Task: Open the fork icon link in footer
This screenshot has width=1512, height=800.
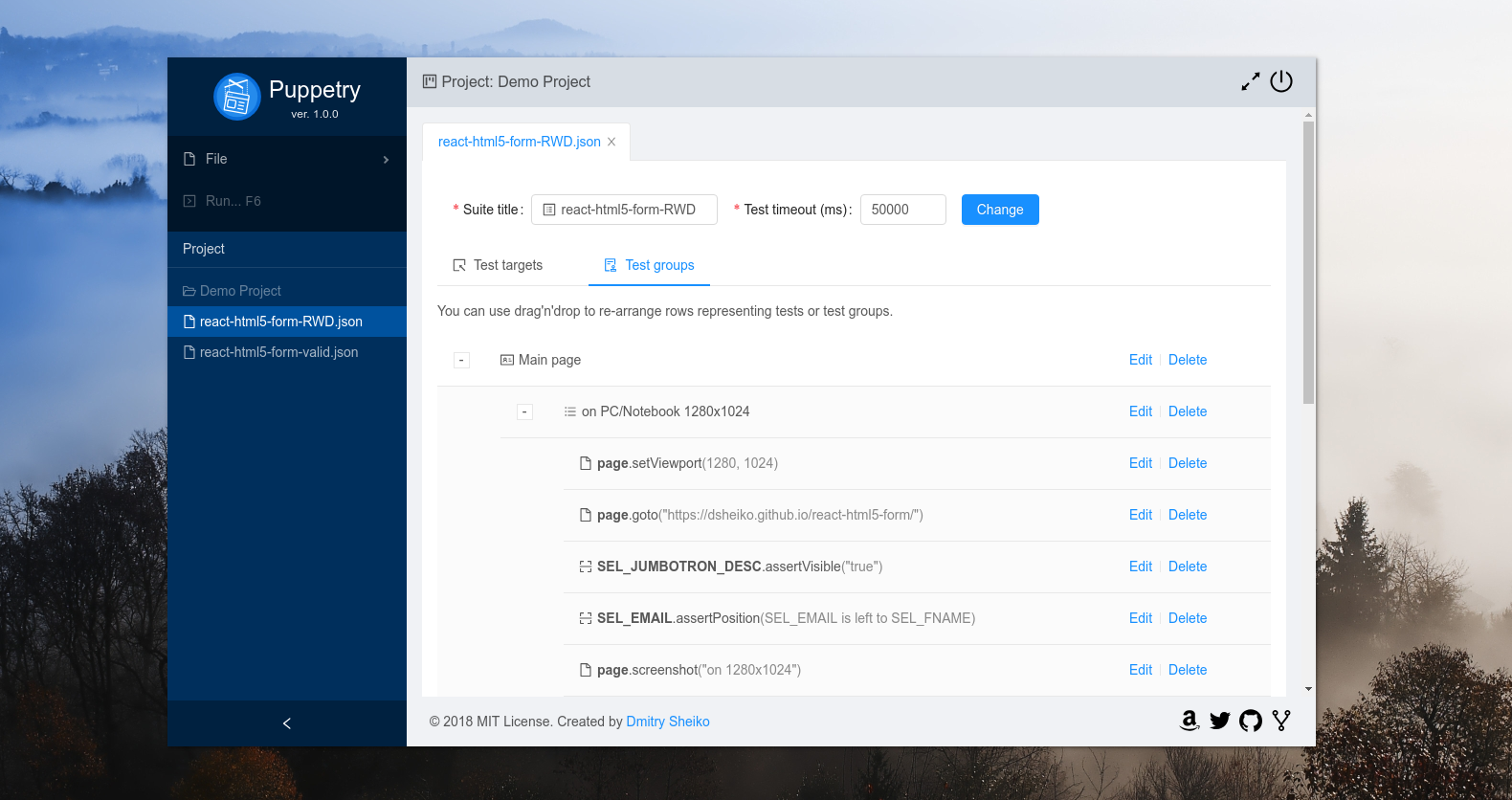Action: click(1281, 721)
